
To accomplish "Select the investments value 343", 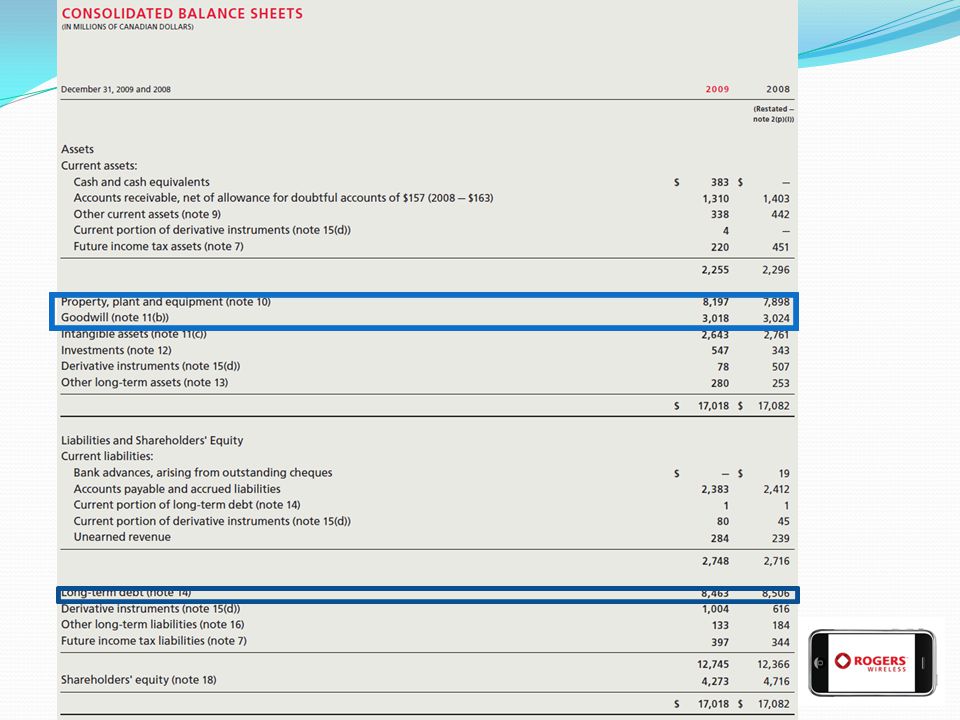I will (781, 351).
